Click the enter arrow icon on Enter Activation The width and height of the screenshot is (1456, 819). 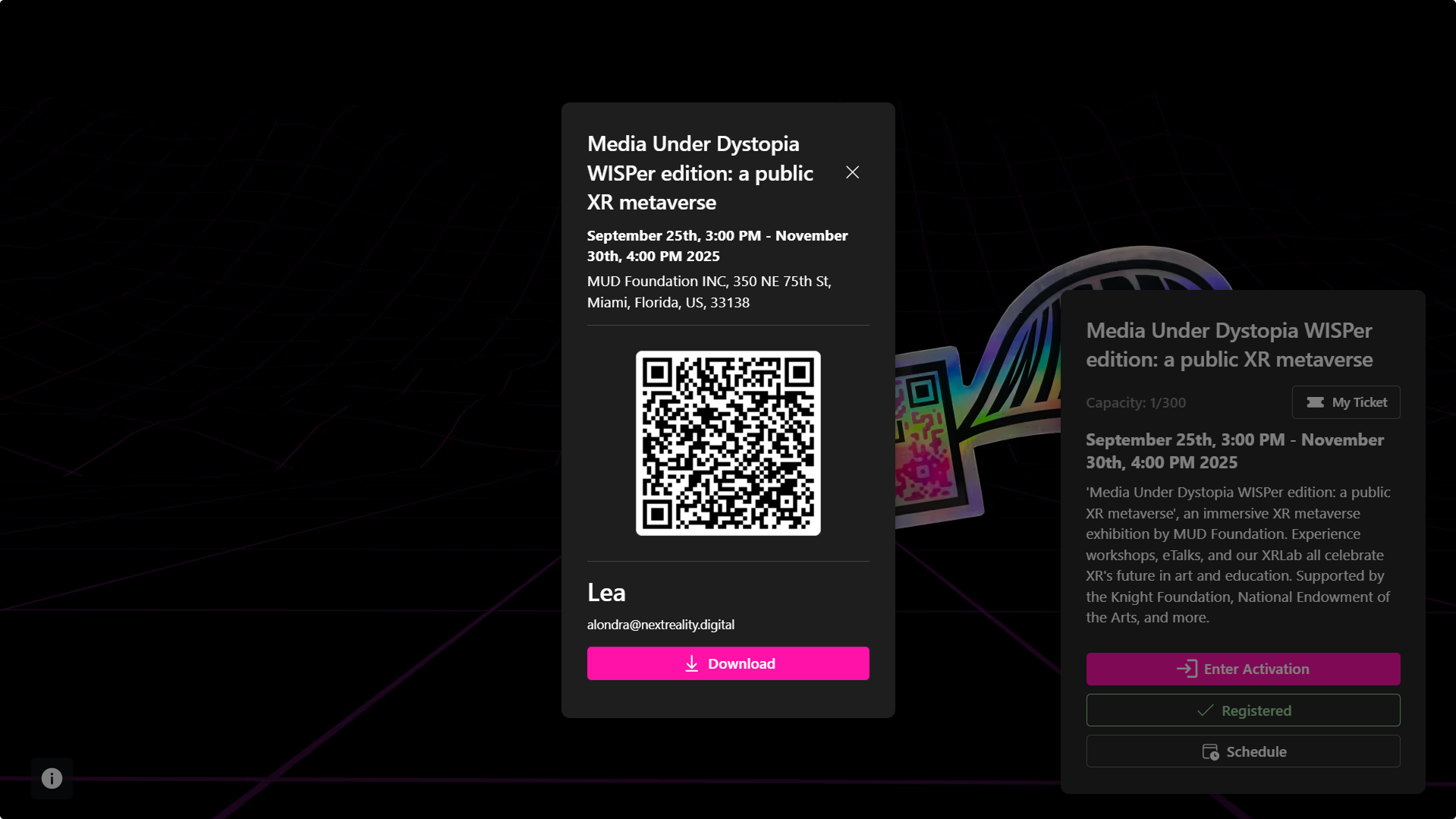(1187, 669)
